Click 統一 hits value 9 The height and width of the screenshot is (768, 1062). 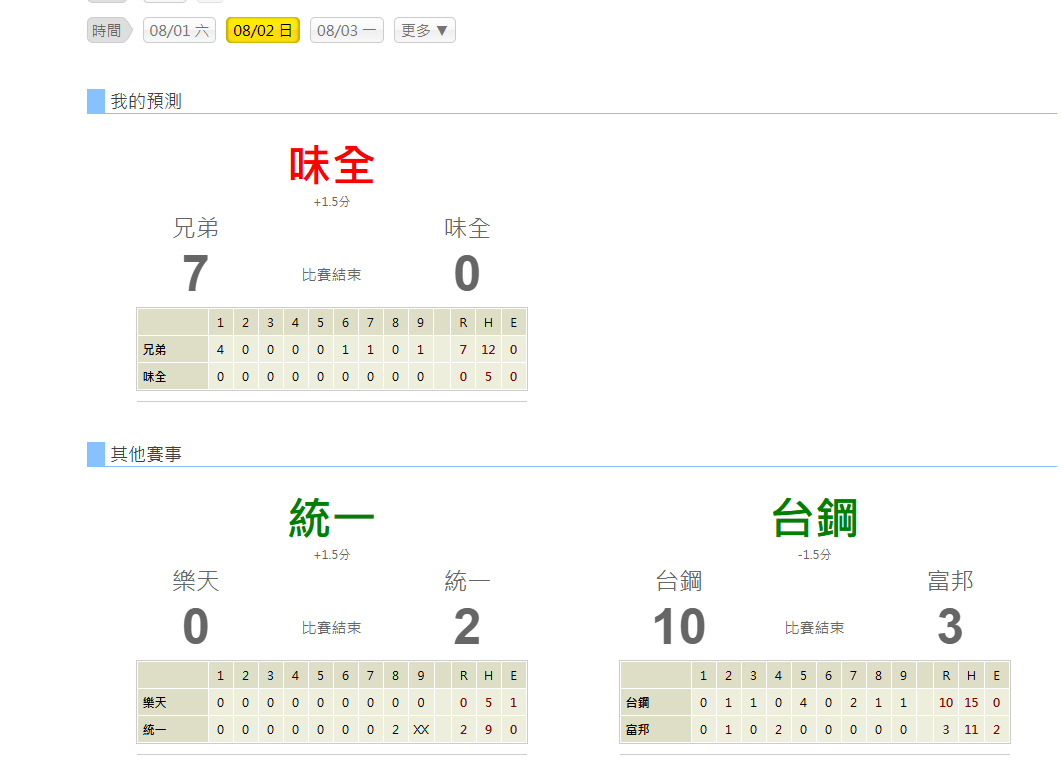[x=488, y=729]
